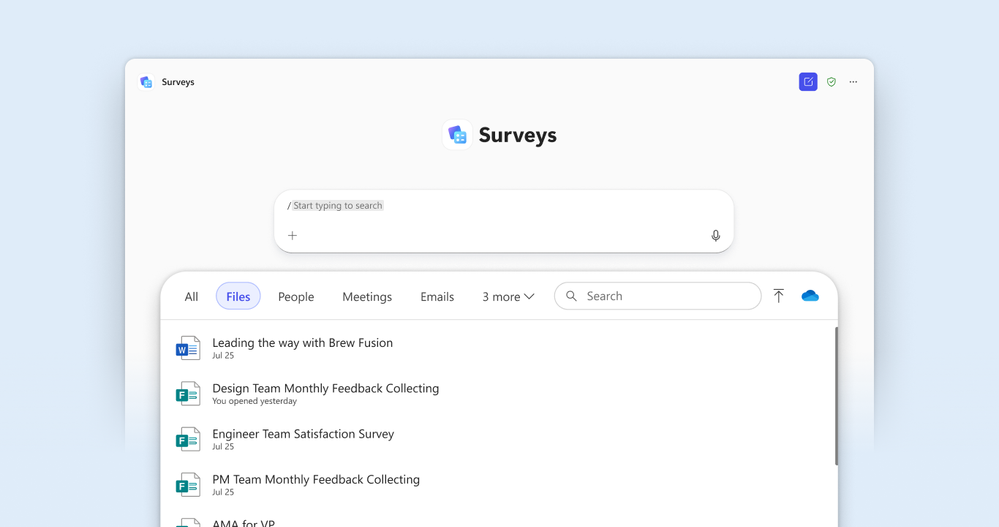The width and height of the screenshot is (999, 527).
Task: Switch to the All tab
Action: [x=191, y=297]
